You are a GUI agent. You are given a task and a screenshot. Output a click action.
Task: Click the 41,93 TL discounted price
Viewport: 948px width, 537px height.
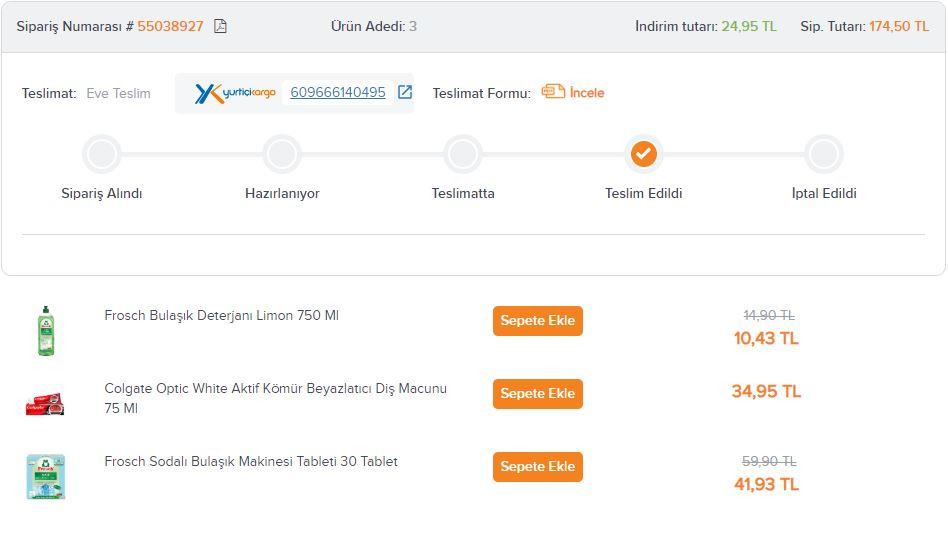tap(766, 484)
